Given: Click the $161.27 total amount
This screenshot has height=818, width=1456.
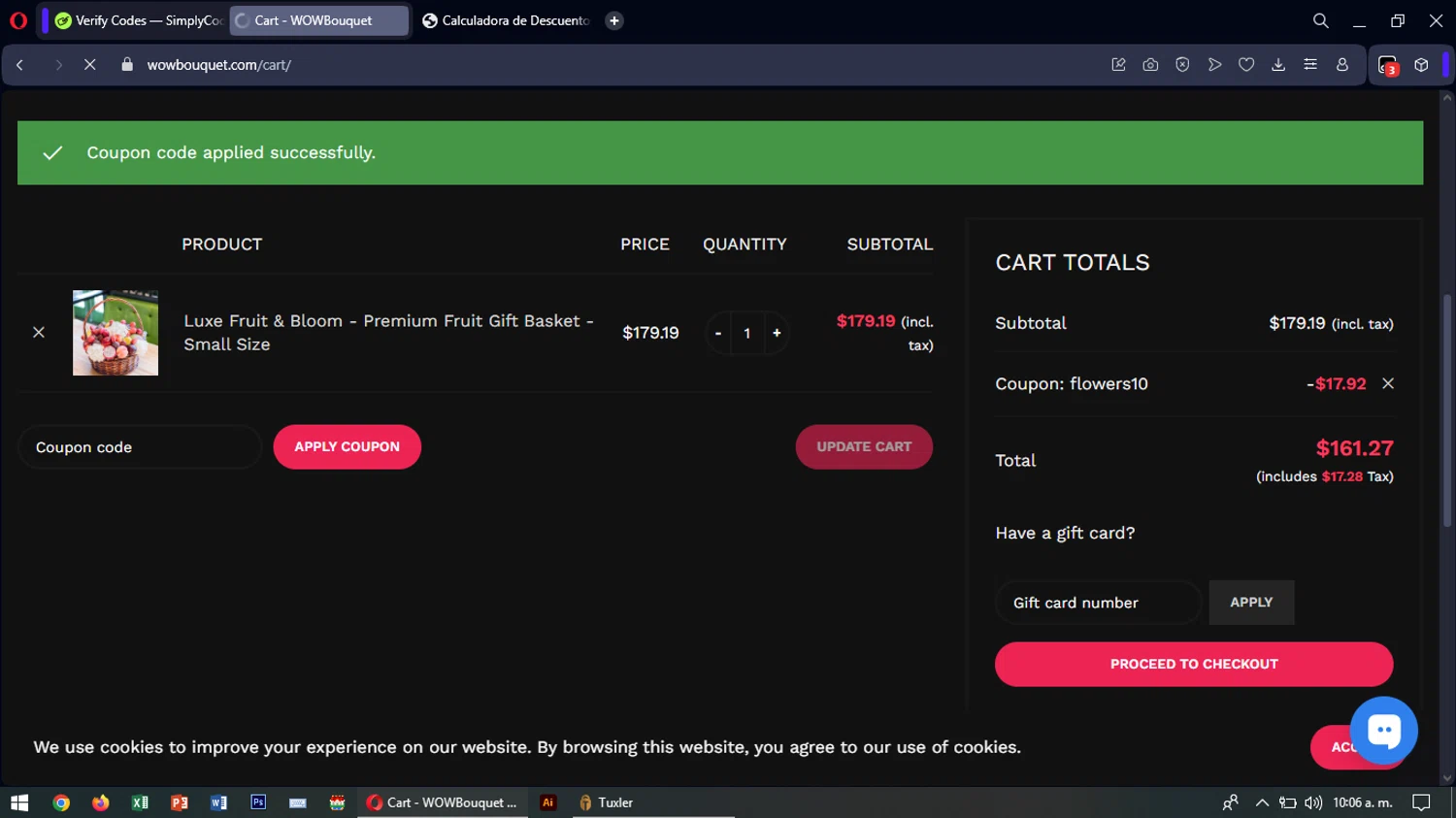Looking at the screenshot, I should 1354,448.
